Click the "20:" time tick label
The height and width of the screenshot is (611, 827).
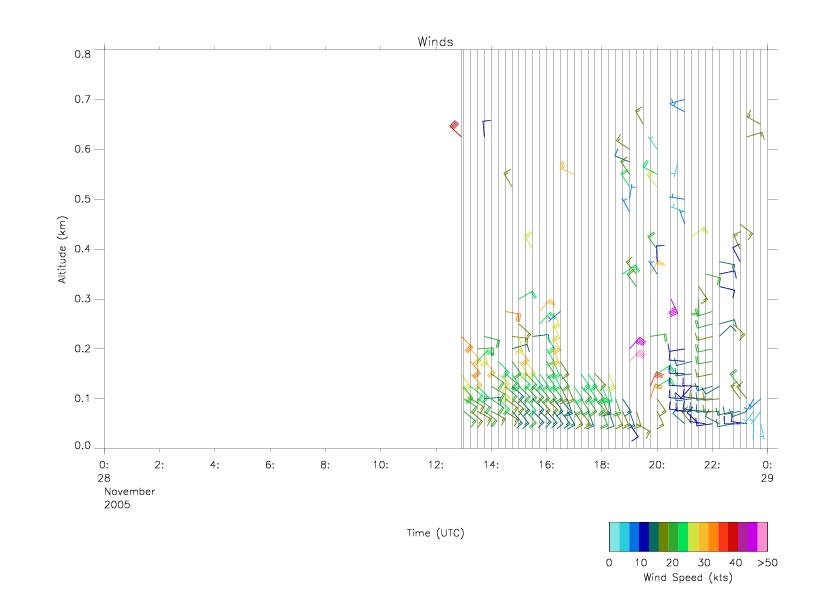[x=657, y=465]
